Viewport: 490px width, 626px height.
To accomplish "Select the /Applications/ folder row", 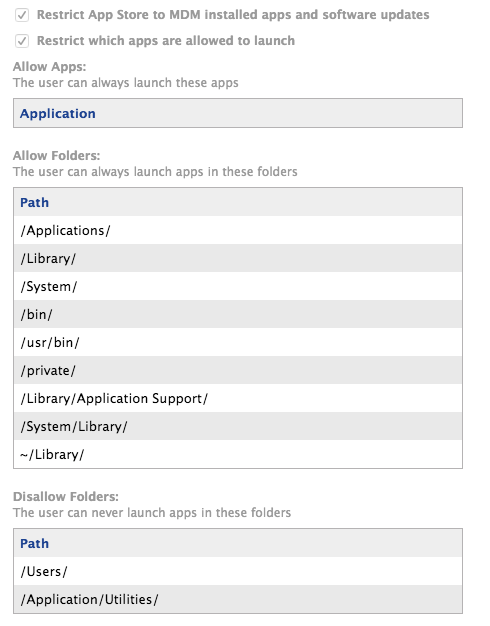I will coord(238,230).
